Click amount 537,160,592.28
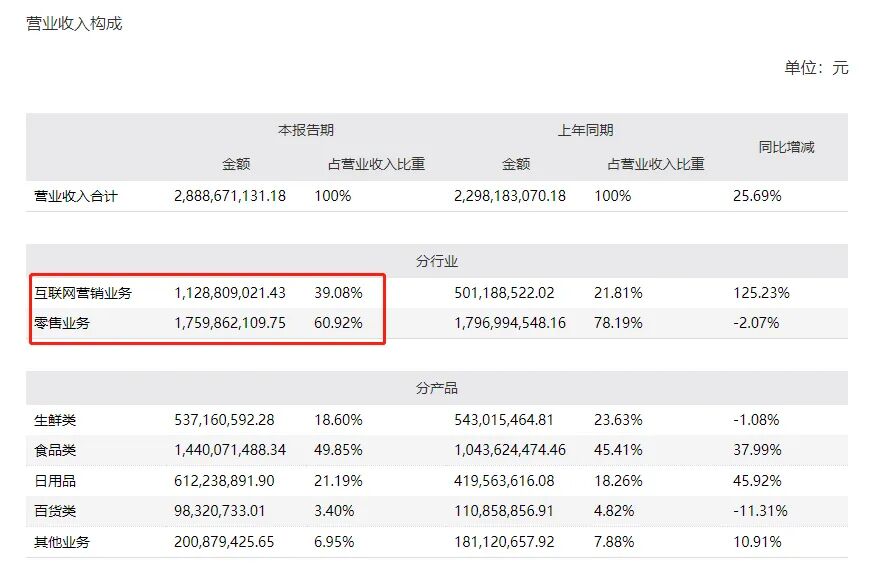 224,420
